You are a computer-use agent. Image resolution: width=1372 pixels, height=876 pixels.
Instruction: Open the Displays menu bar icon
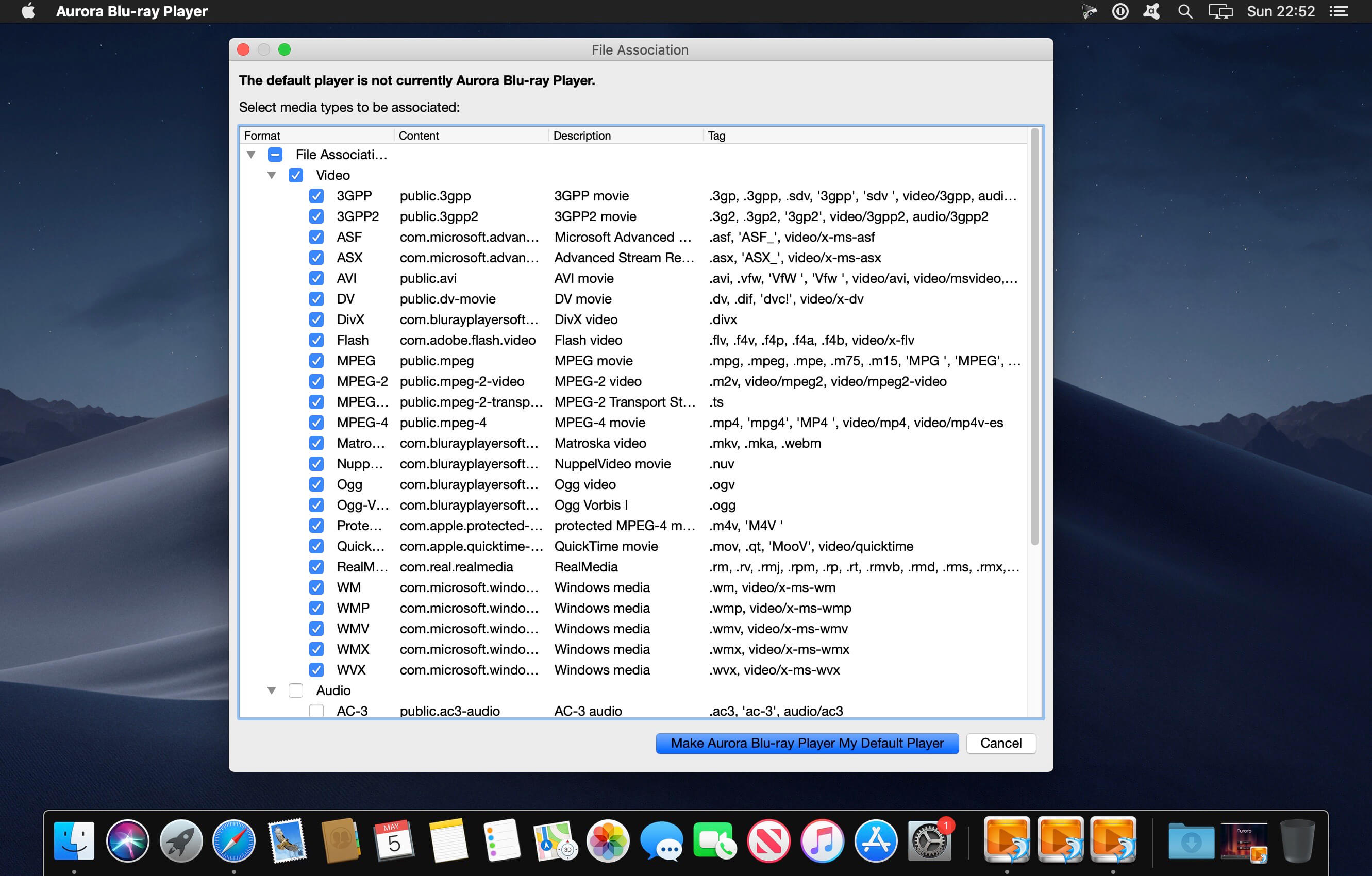point(1220,11)
